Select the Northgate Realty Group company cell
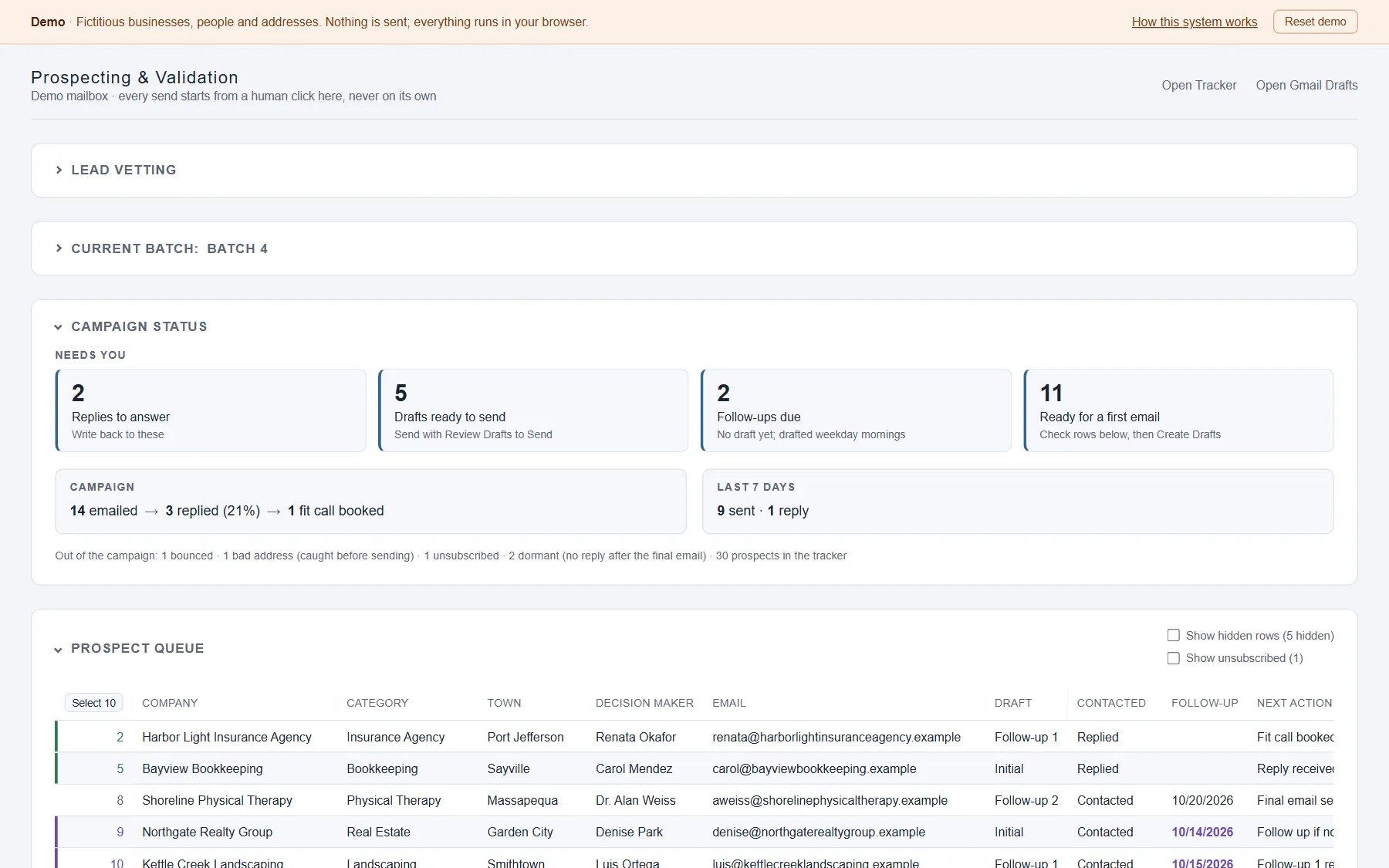This screenshot has width=1389, height=868. (207, 832)
